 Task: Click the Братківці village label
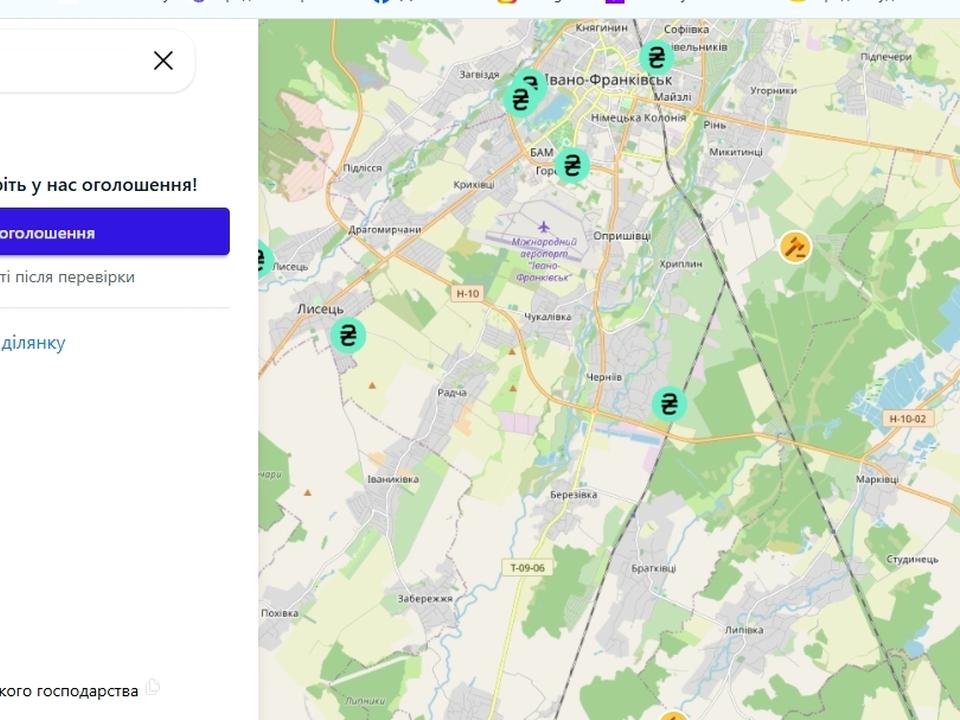click(653, 568)
